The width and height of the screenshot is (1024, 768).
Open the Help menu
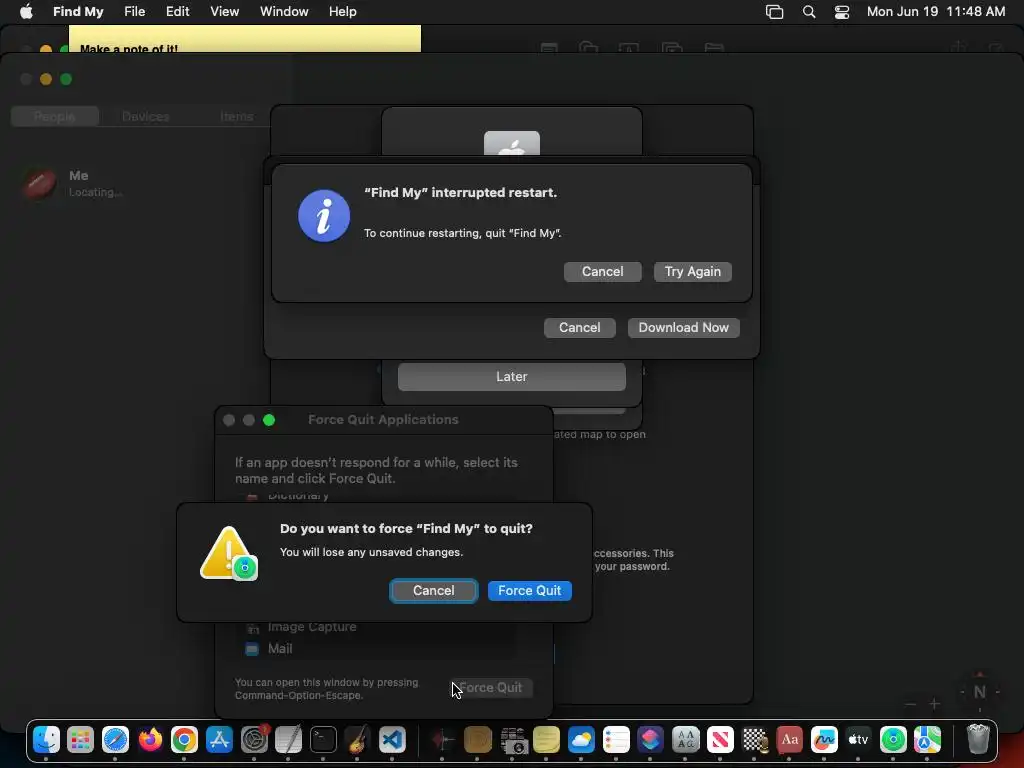tap(342, 12)
